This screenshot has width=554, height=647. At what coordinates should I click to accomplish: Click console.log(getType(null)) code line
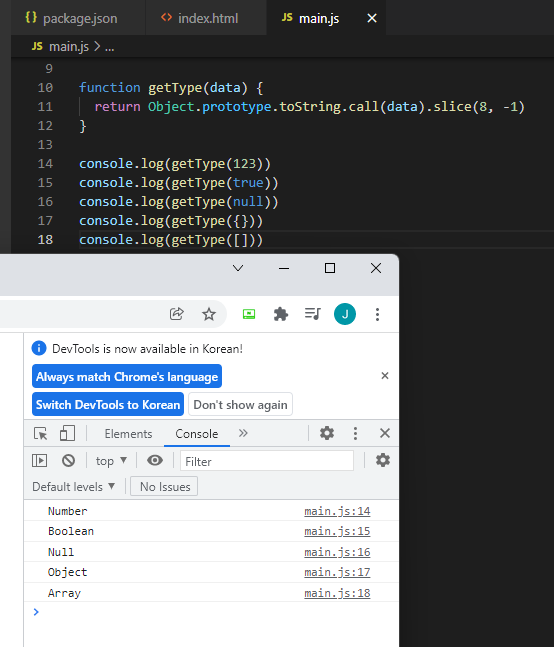[179, 202]
